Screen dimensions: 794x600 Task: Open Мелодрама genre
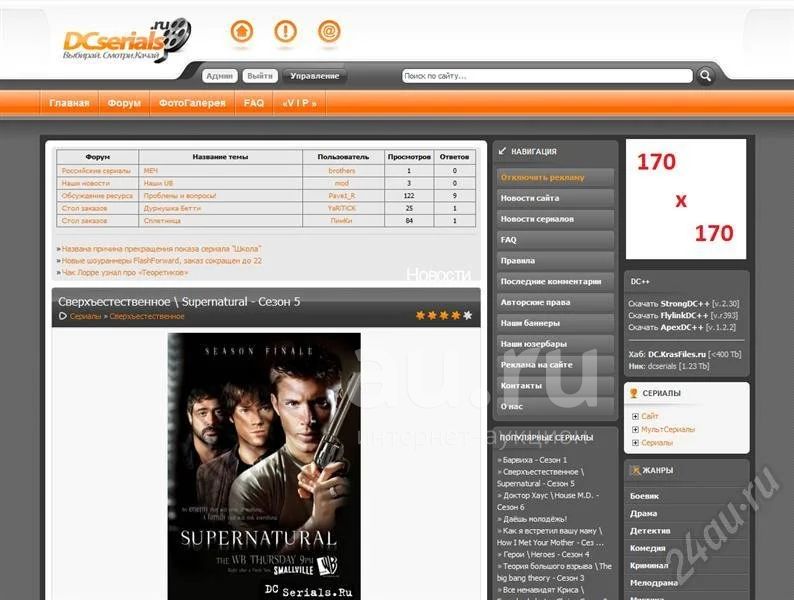(654, 583)
